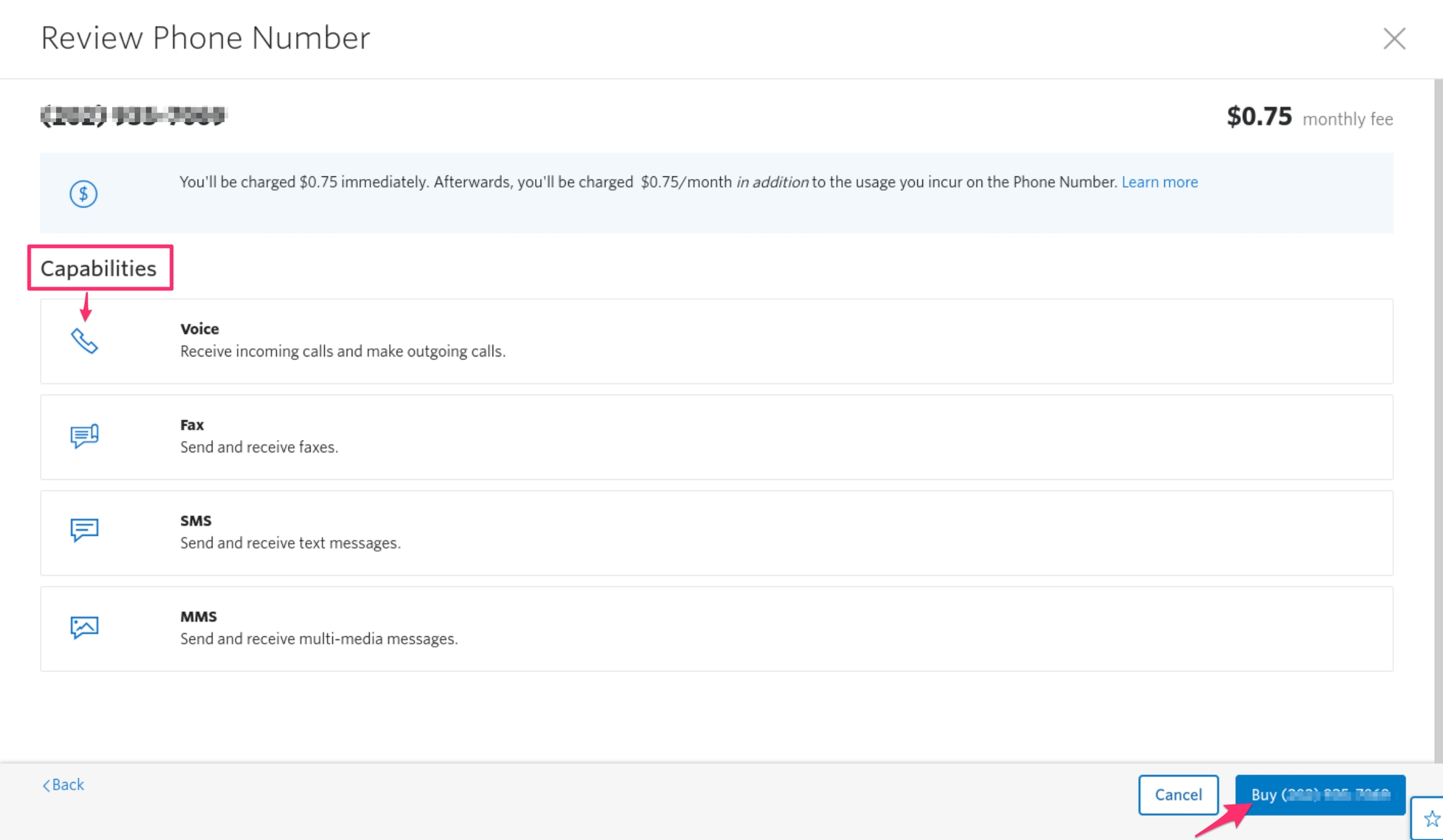Viewport: 1443px width, 840px height.
Task: Click the SMS speech bubble icon
Action: click(84, 530)
